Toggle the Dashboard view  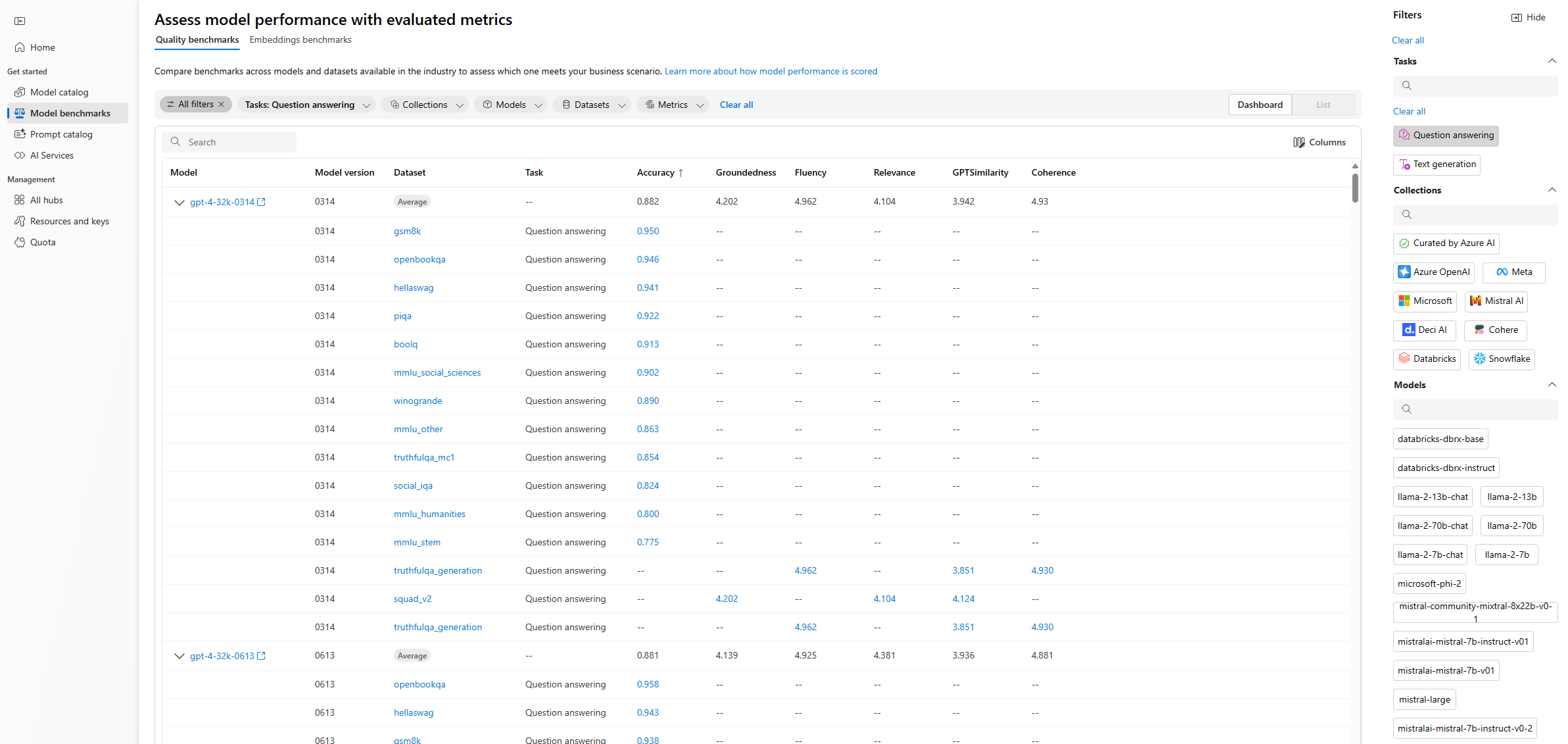[1259, 104]
